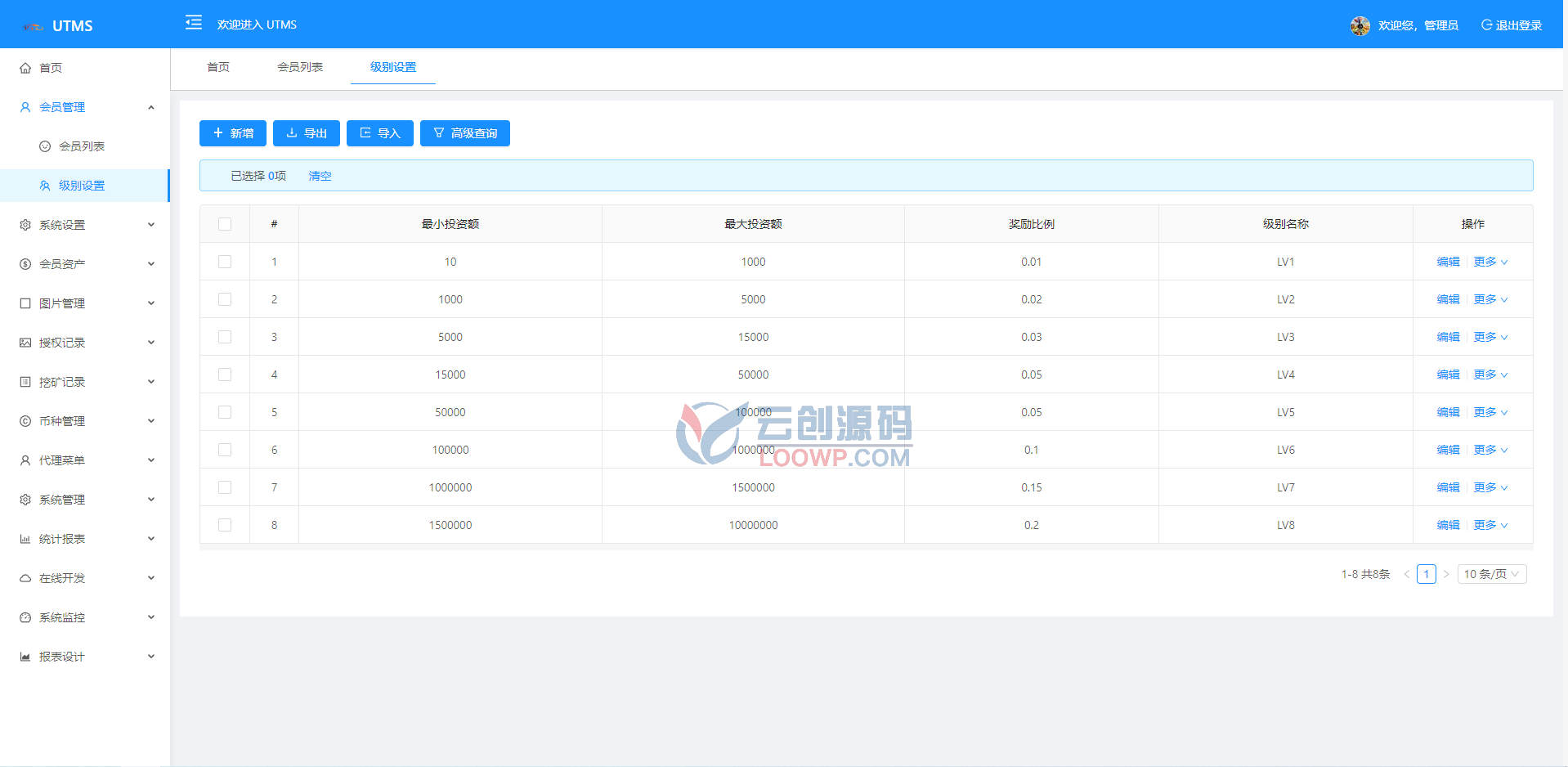1568x767 pixels.
Task: Click the 统计报表 bar chart icon
Action: 25,539
